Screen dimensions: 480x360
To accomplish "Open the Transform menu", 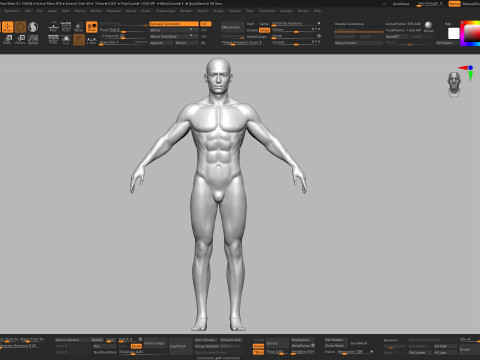I will pos(267,11).
